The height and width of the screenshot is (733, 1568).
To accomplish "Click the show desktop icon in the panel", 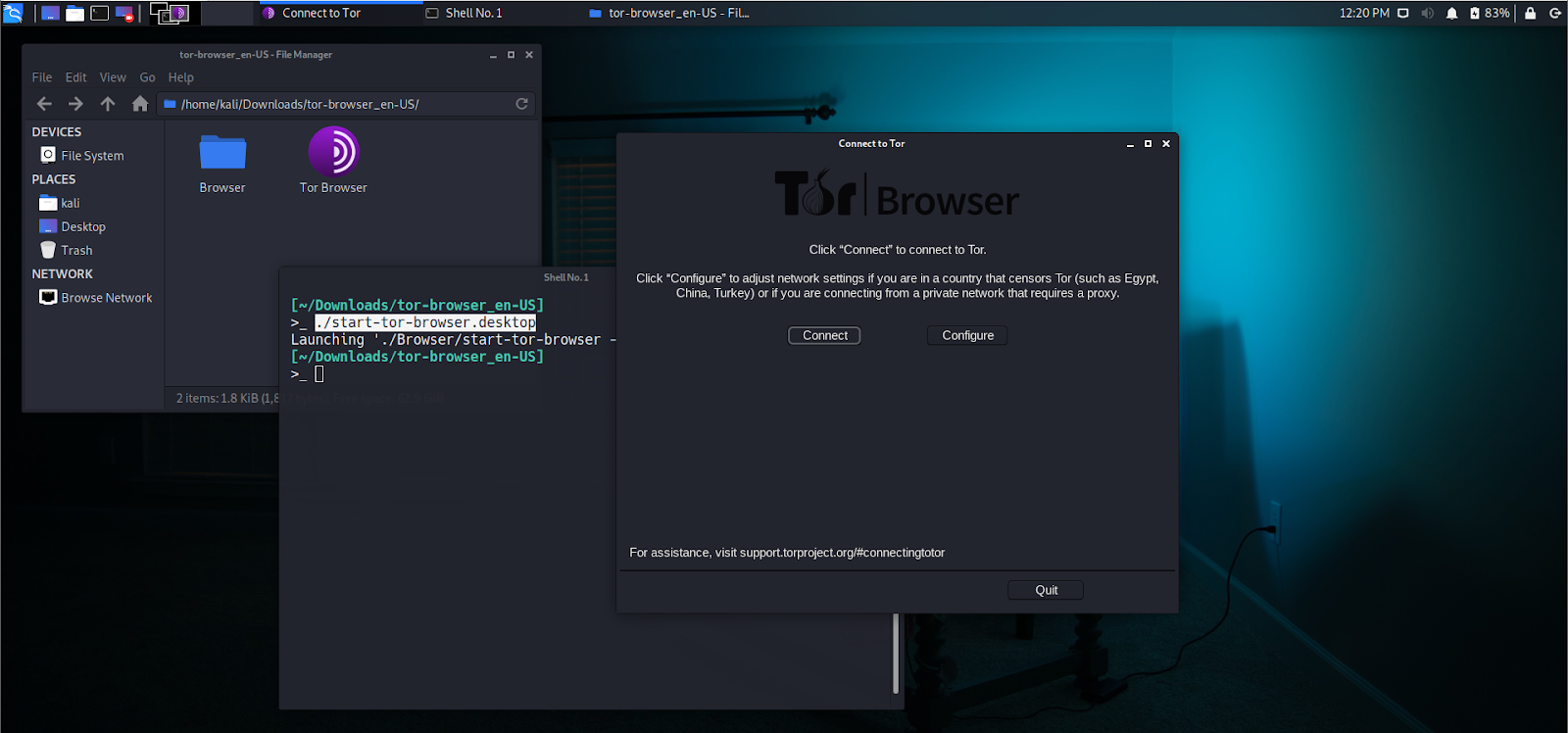I will (50, 13).
